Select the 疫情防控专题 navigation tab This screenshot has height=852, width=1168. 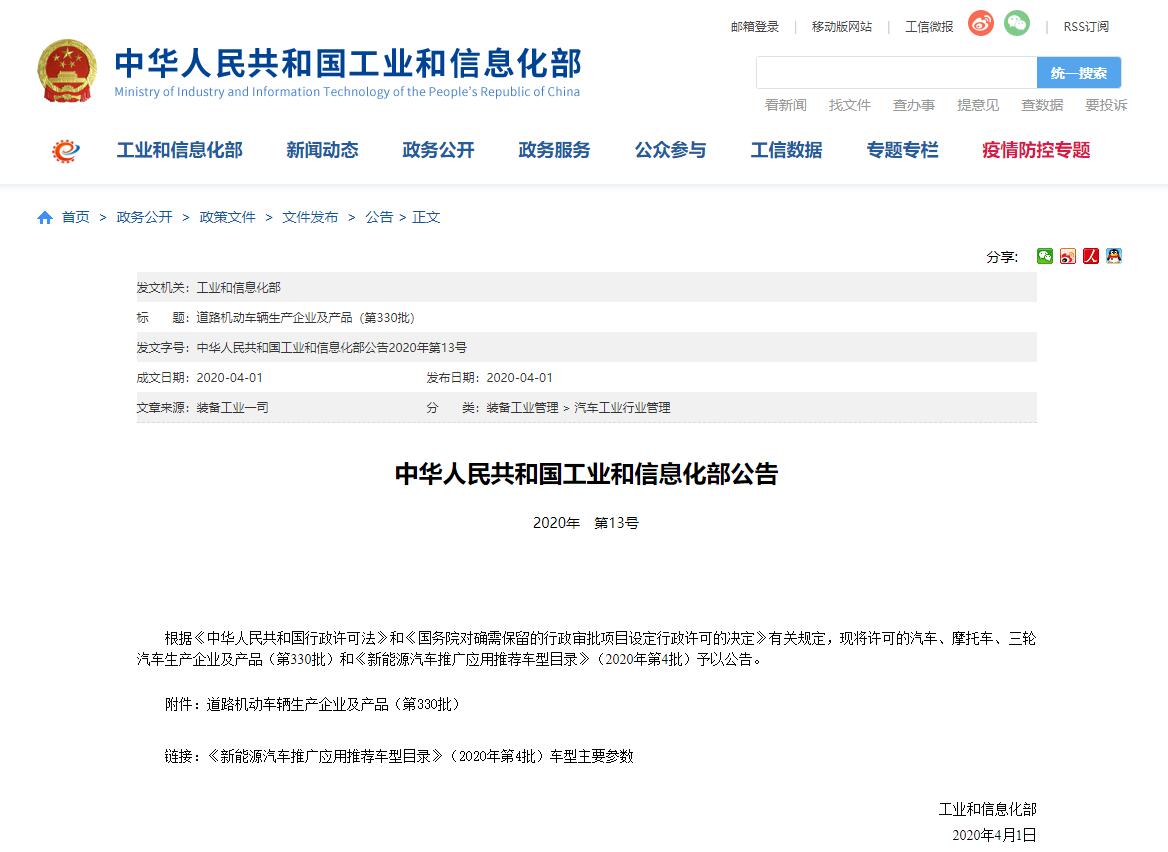click(1036, 151)
